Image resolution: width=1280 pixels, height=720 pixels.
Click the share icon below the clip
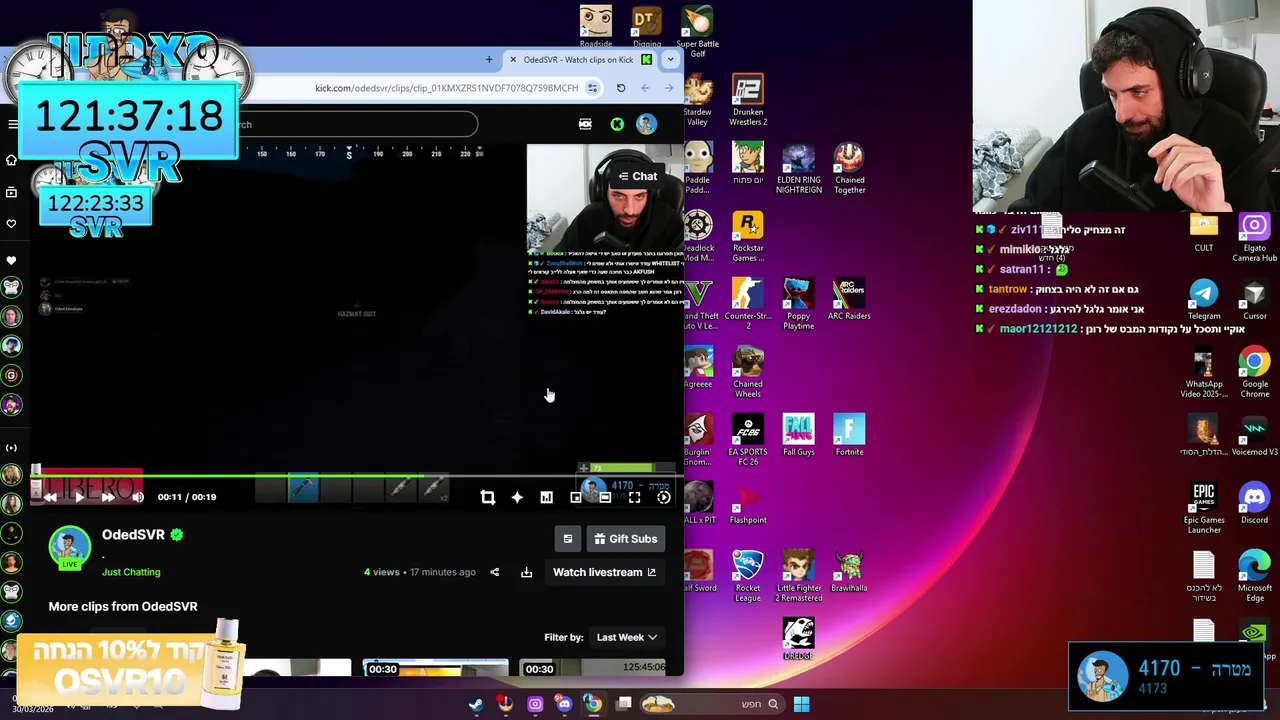pos(494,572)
